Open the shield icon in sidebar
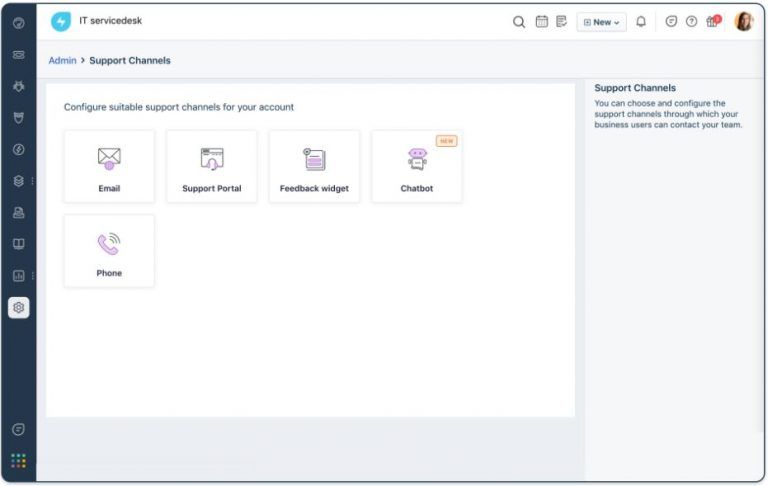The width and height of the screenshot is (768, 486). [x=18, y=118]
